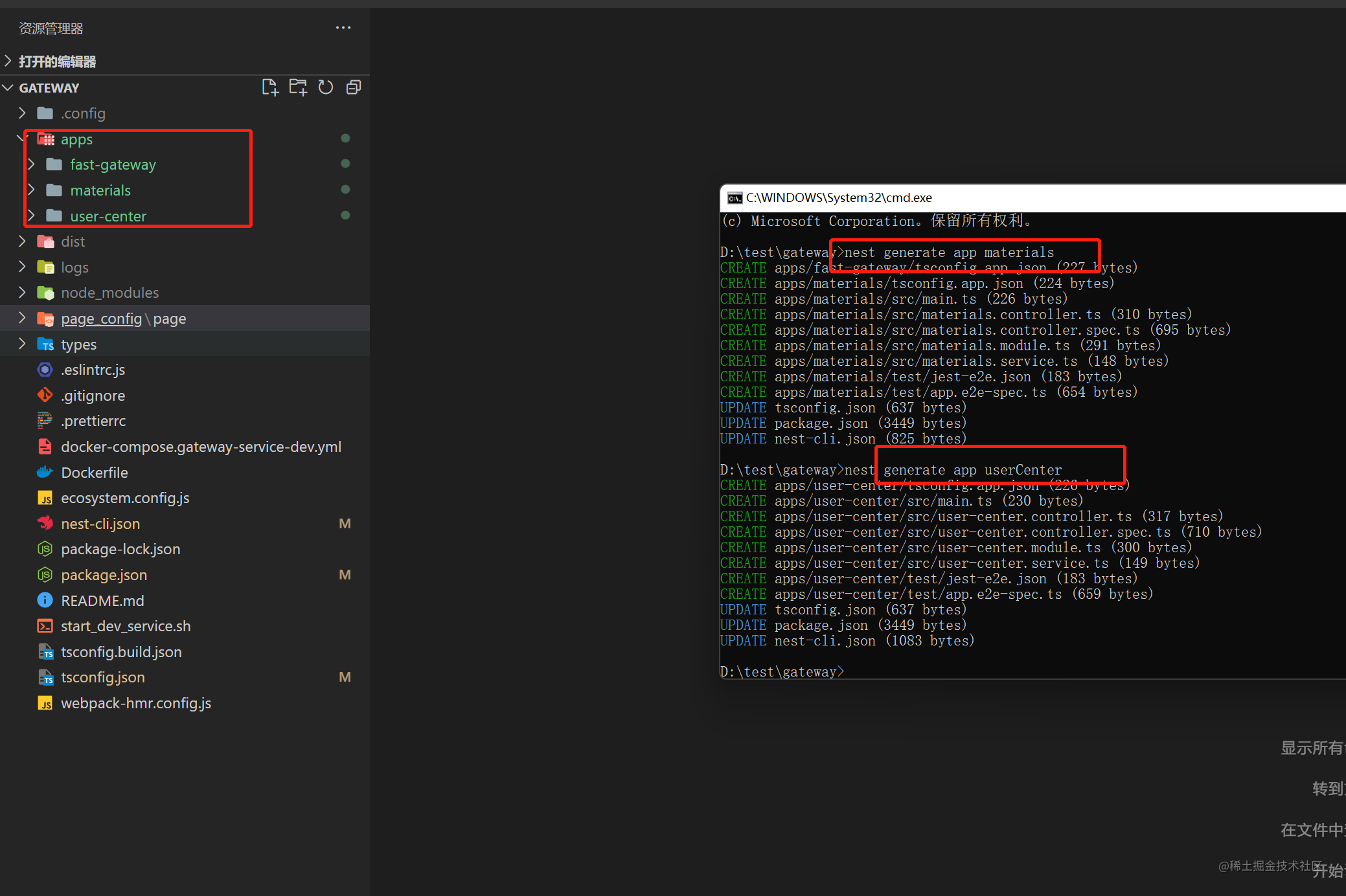Select the nest-cli.json file icon
This screenshot has width=1346, height=896.
point(45,524)
